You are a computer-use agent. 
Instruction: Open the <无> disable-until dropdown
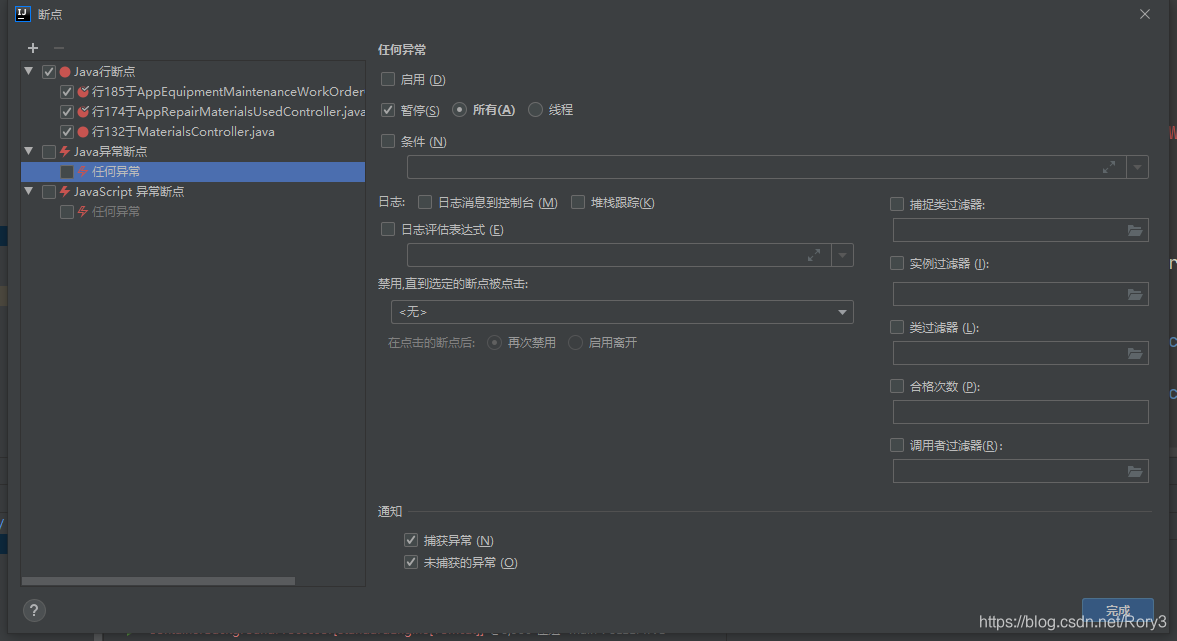[622, 311]
